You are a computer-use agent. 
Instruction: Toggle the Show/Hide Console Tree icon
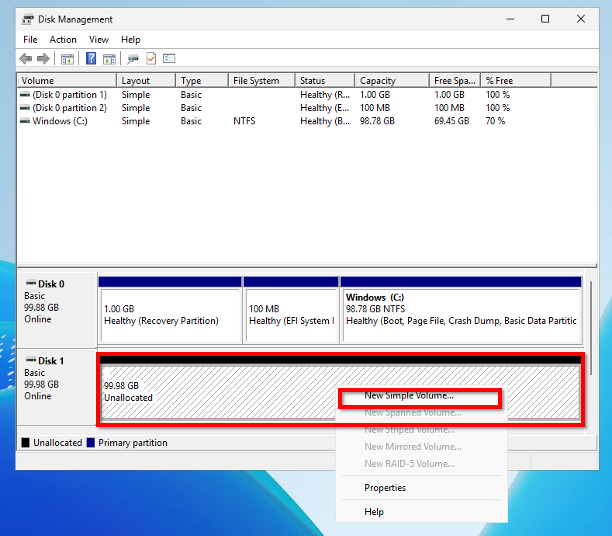[67, 59]
